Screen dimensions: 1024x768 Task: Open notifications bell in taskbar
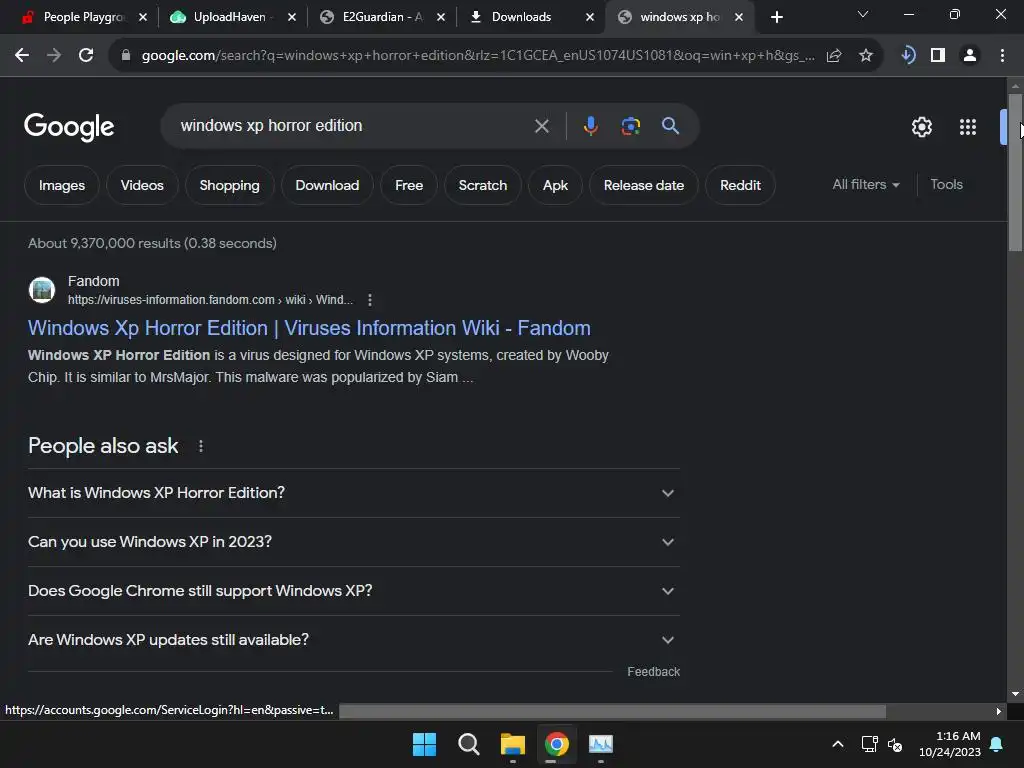click(x=997, y=744)
